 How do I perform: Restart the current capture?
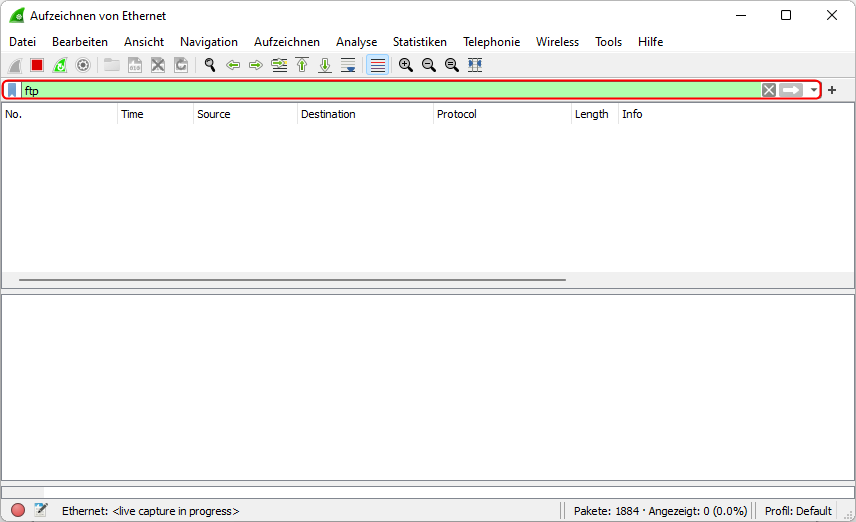60,65
